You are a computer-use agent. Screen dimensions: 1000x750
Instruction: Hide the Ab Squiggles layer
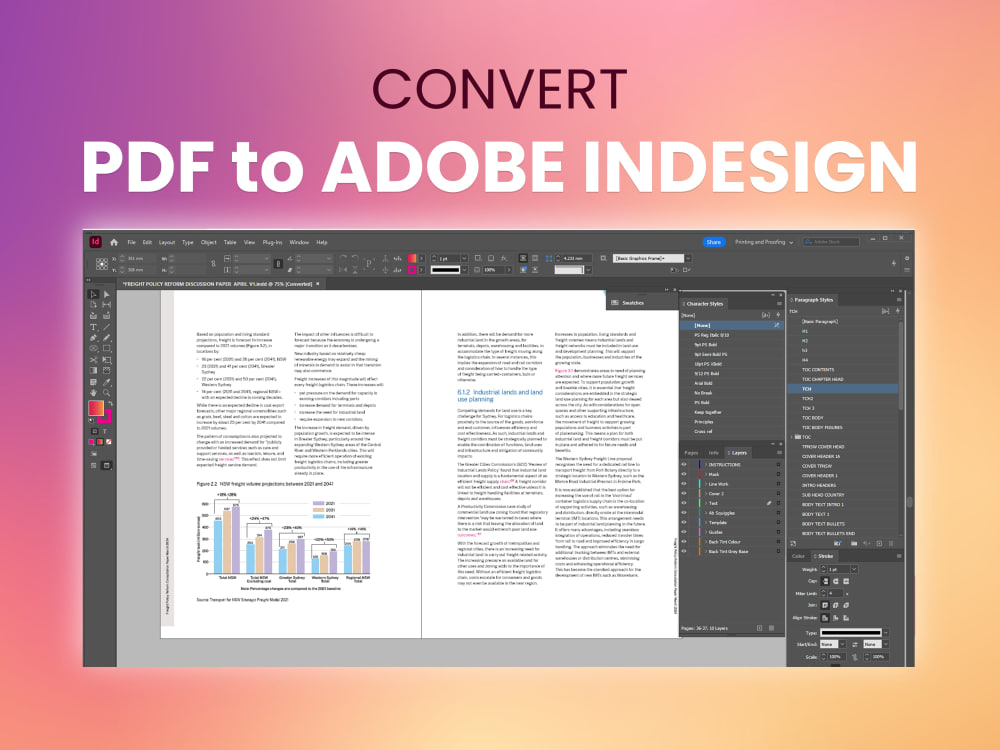tap(684, 513)
